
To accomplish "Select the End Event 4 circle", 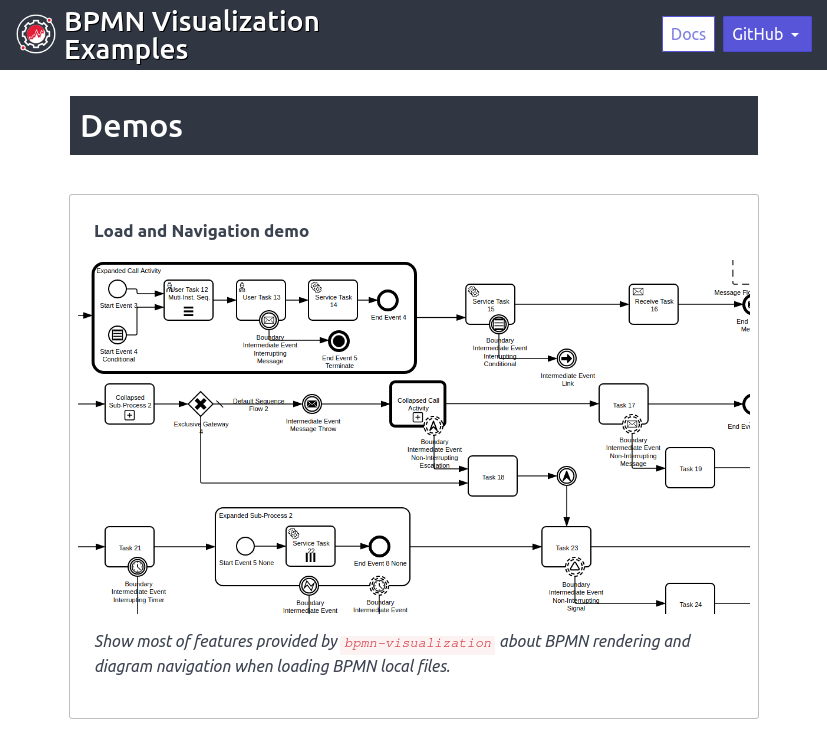I will click(388, 300).
